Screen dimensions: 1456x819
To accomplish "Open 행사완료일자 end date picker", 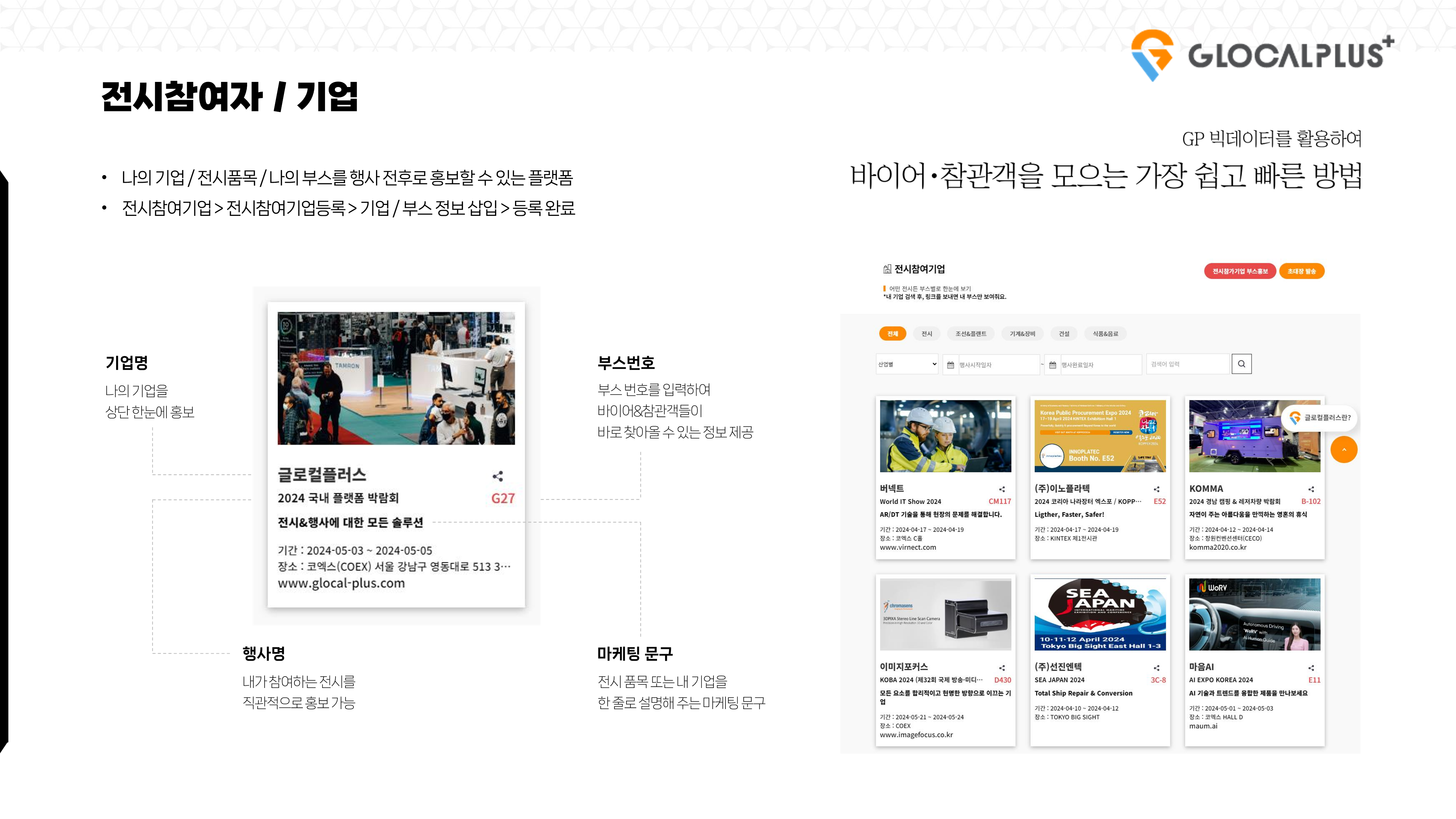I will coord(1093,365).
